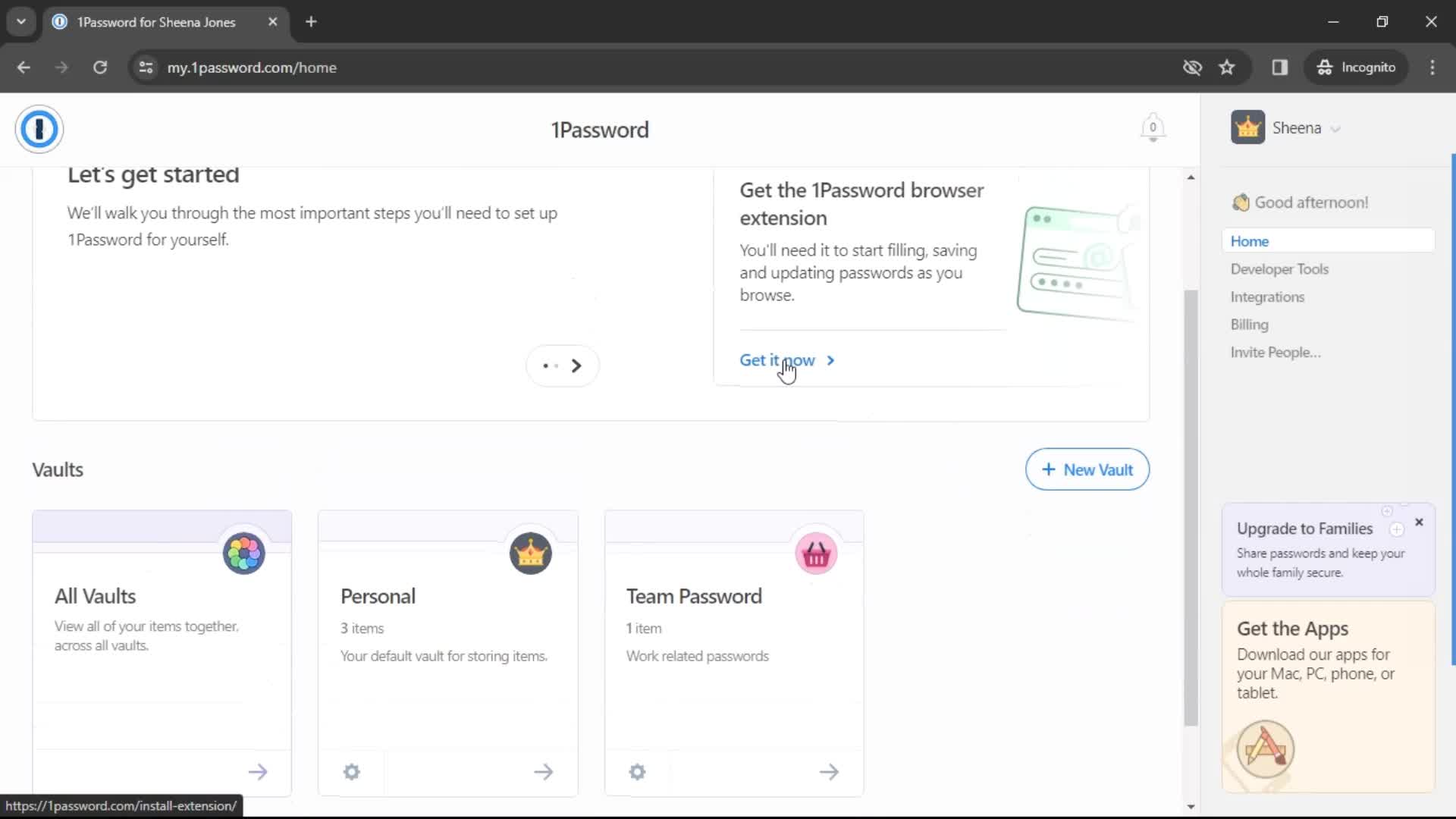Click the Invite People link
Image resolution: width=1456 pixels, height=819 pixels.
click(1275, 352)
